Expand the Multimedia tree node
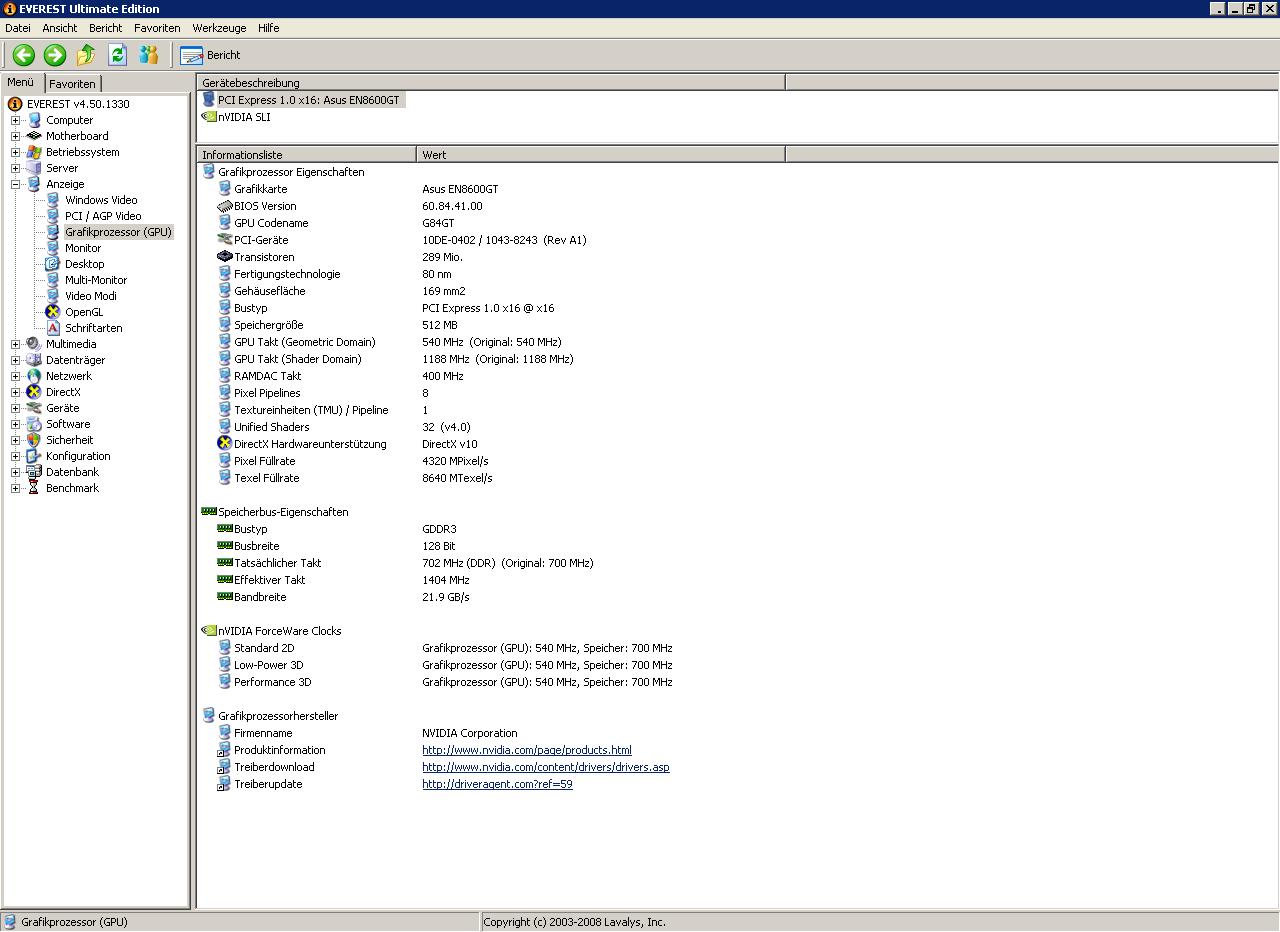 [15, 344]
